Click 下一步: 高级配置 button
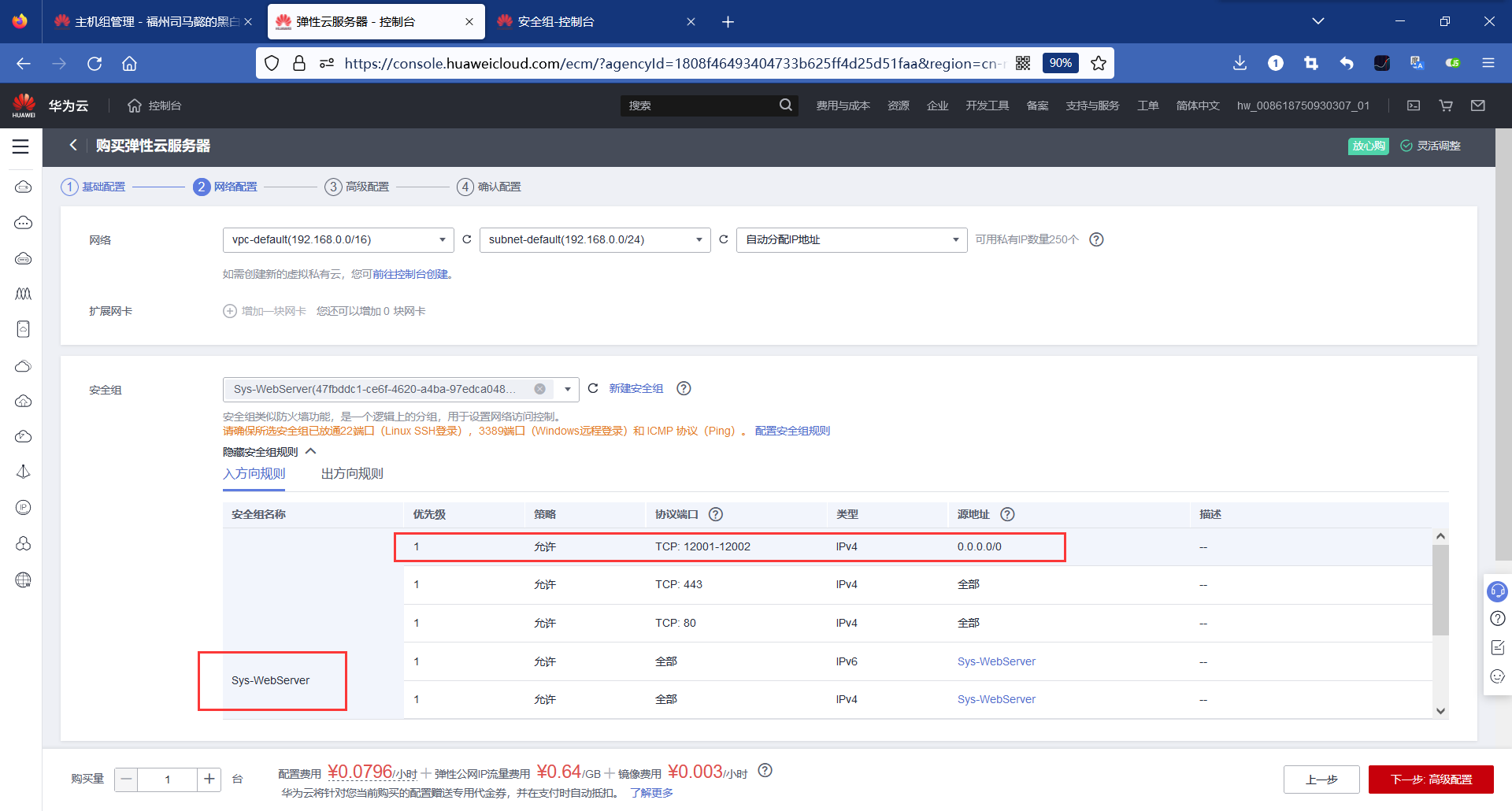1512x811 pixels. click(1431, 780)
